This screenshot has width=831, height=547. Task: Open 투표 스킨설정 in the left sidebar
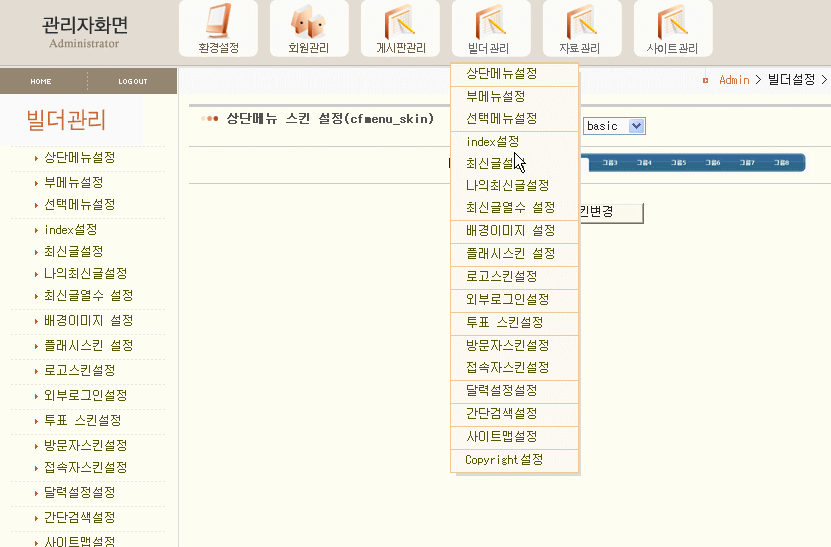click(83, 420)
